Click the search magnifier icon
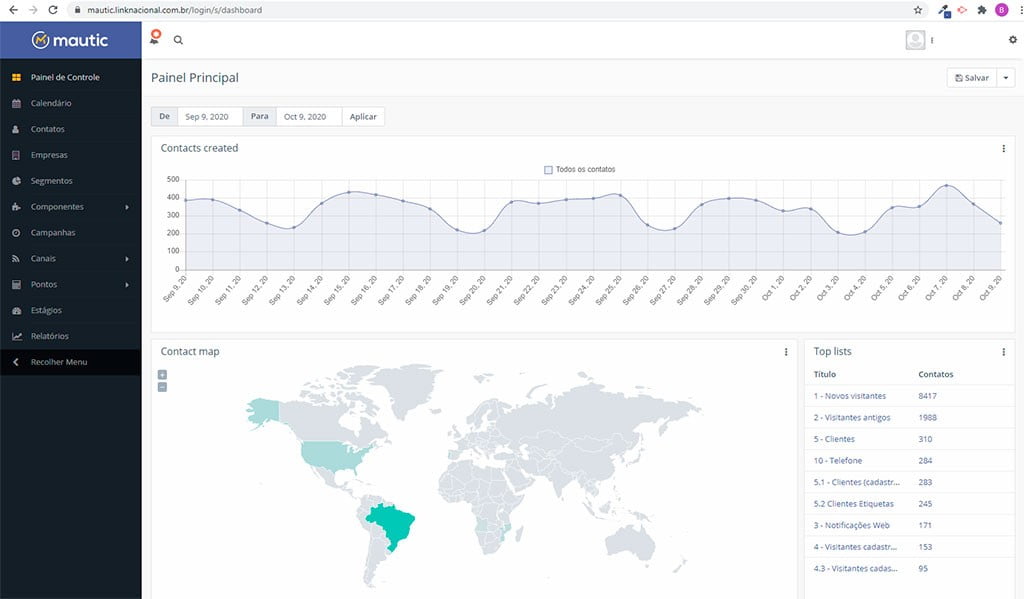 click(178, 40)
